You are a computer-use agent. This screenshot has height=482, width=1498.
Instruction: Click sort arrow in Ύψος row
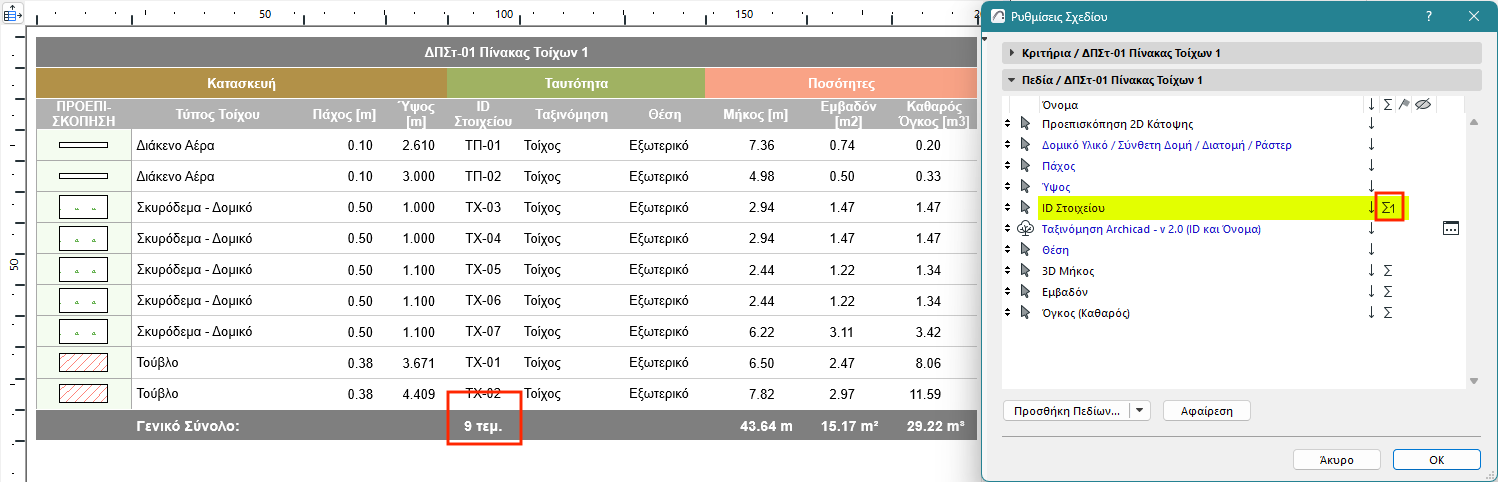pyautogui.click(x=1371, y=187)
